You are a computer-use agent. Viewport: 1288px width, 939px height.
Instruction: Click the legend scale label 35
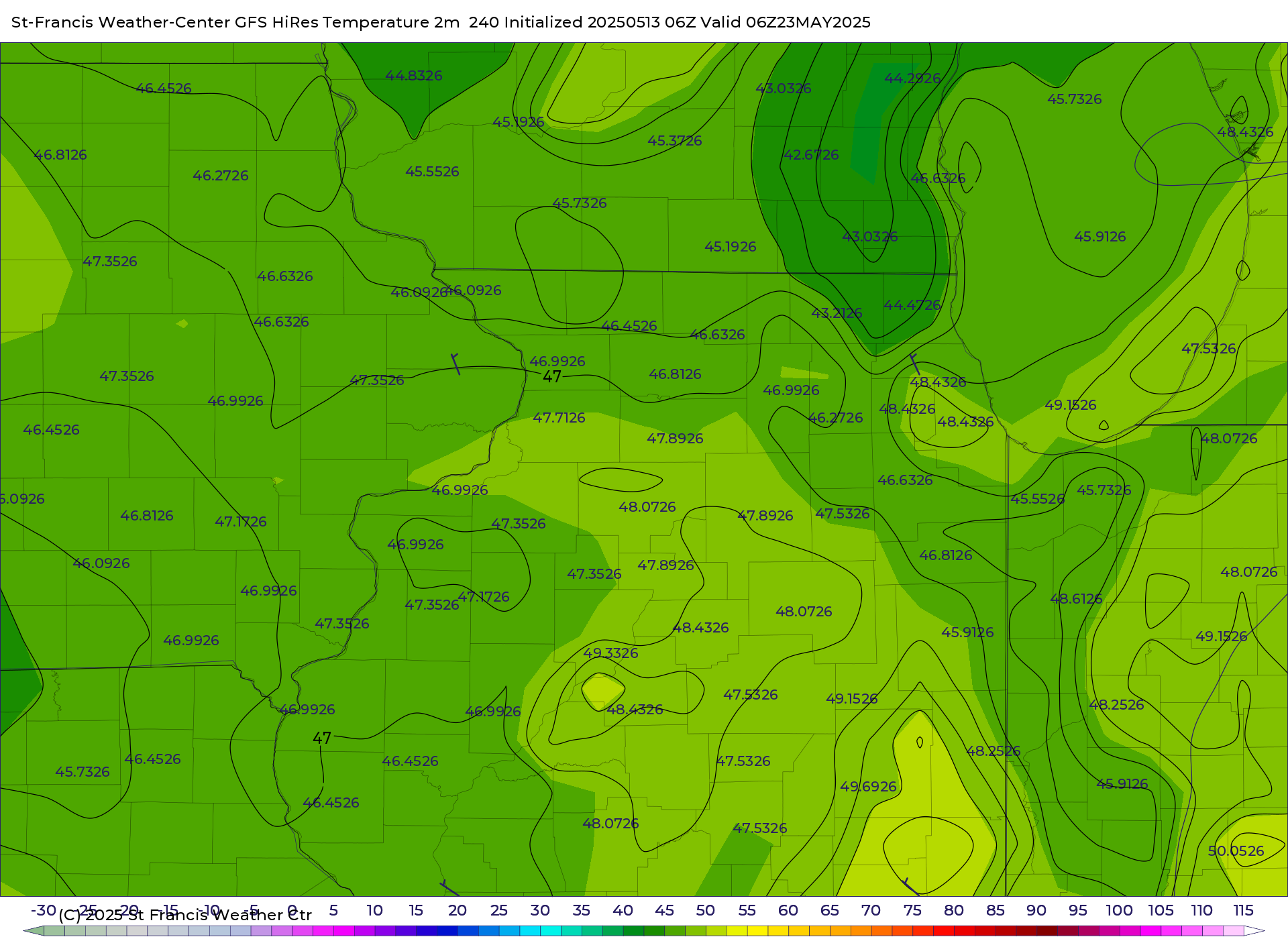click(x=582, y=911)
